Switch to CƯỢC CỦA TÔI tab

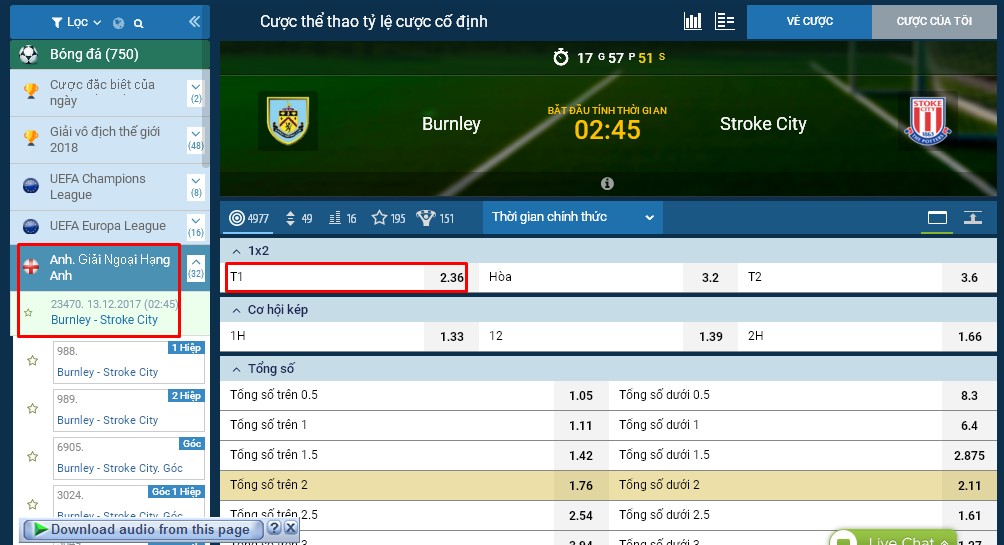point(934,21)
